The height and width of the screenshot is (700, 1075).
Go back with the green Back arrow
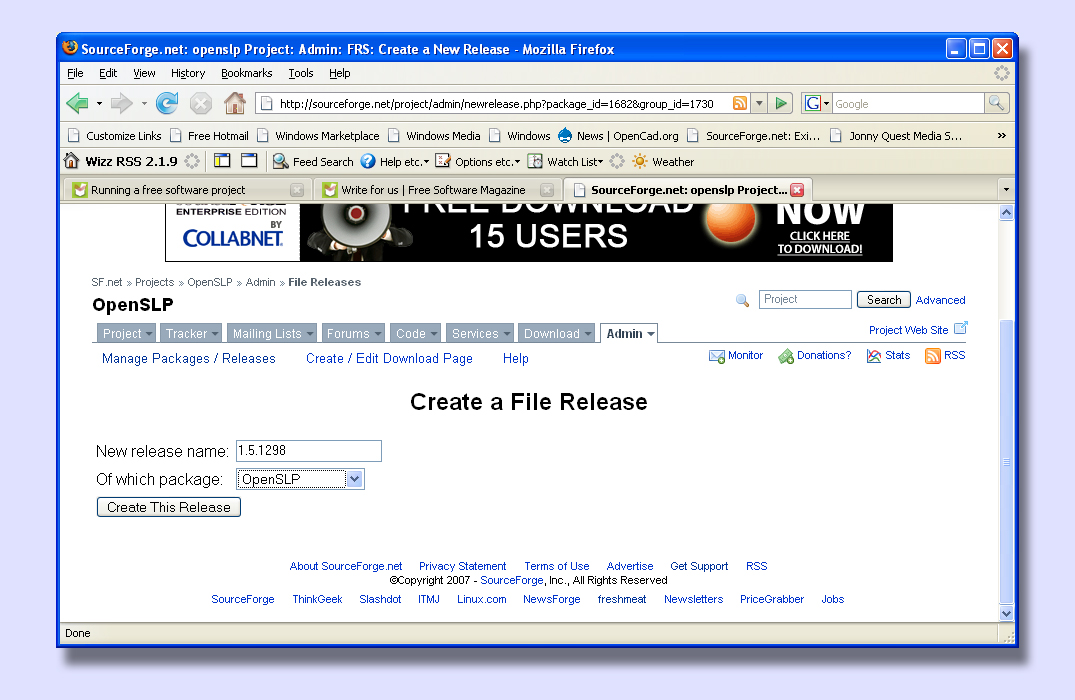pyautogui.click(x=77, y=104)
